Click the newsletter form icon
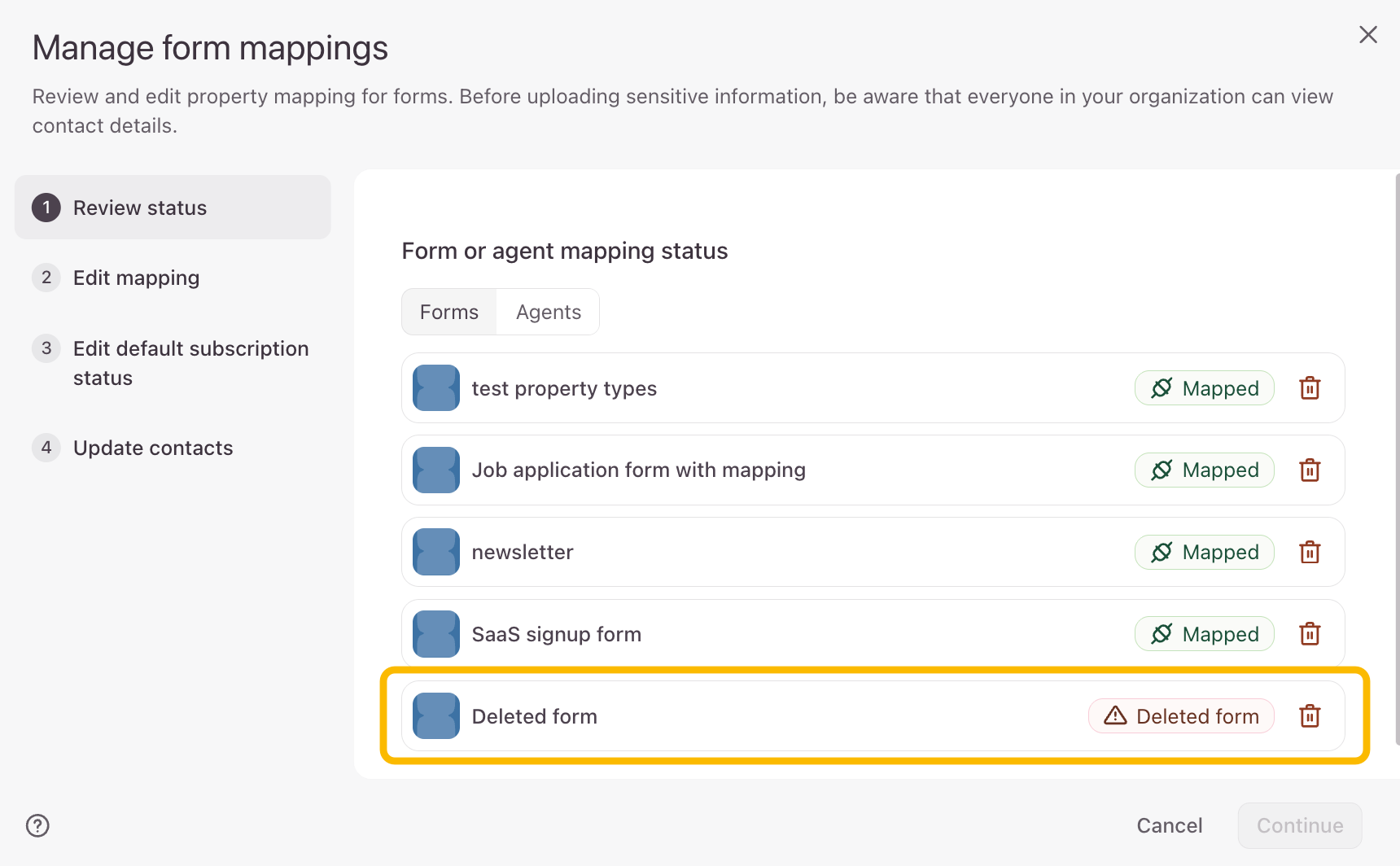1400x866 pixels. point(436,553)
